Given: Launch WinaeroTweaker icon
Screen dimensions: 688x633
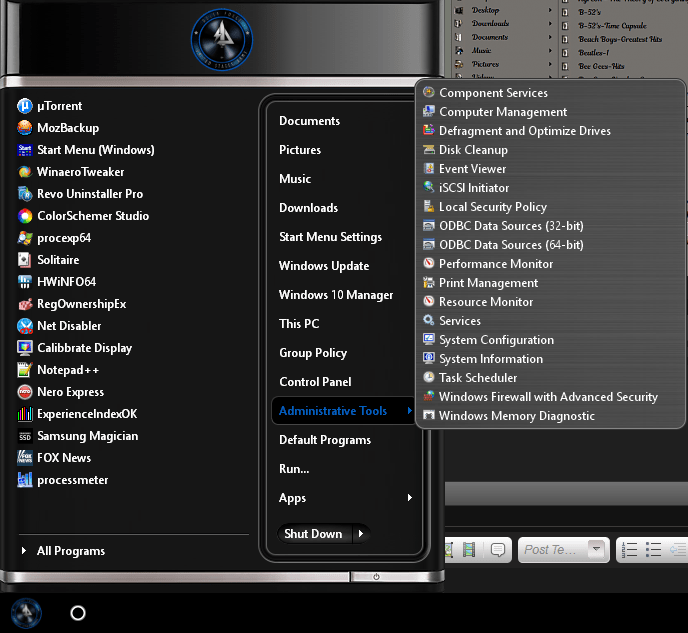Looking at the screenshot, I should (x=25, y=172).
